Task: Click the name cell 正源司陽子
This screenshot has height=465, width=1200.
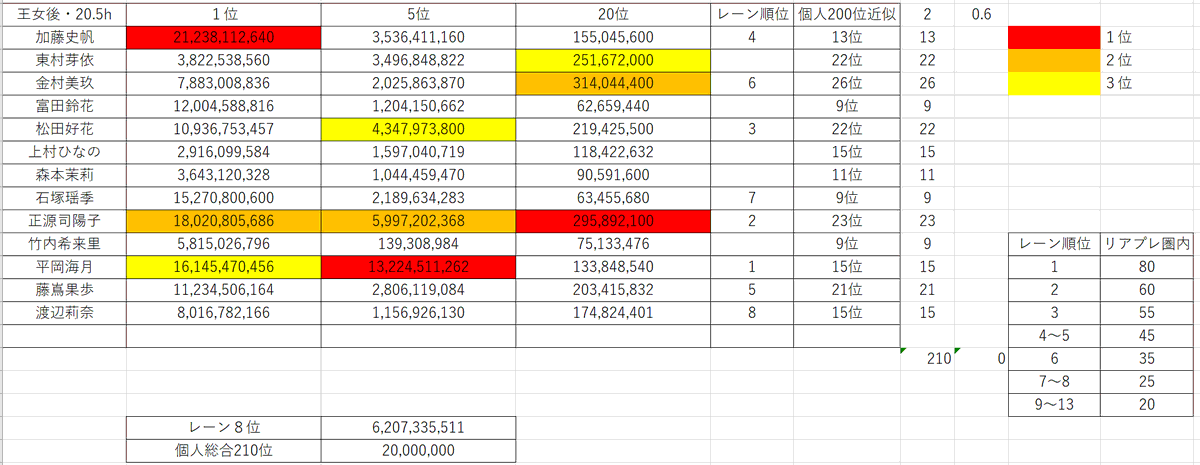Action: coord(65,221)
